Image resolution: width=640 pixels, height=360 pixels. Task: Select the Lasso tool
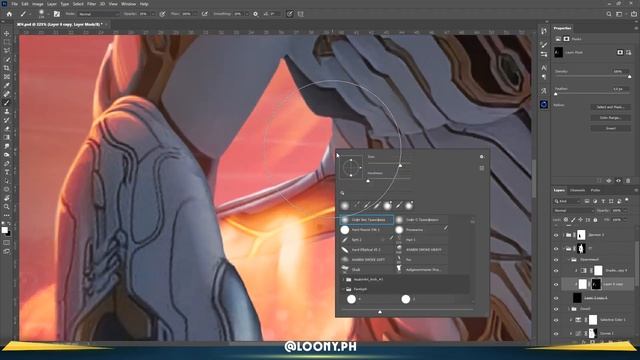7,51
